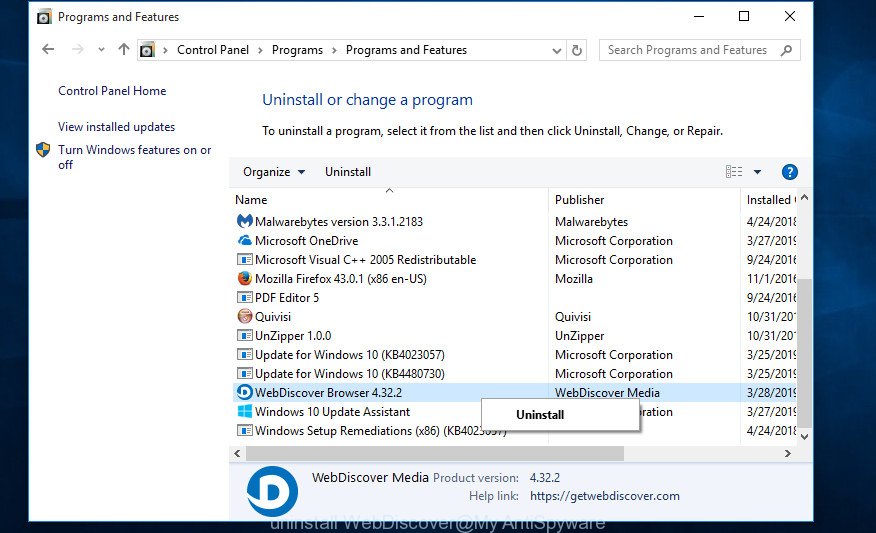
Task: Click the Windows Setup Remediations icon
Action: 244,430
